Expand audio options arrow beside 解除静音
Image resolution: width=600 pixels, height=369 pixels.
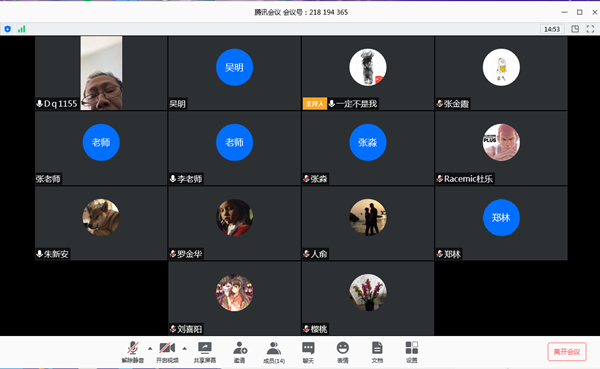[x=150, y=348]
